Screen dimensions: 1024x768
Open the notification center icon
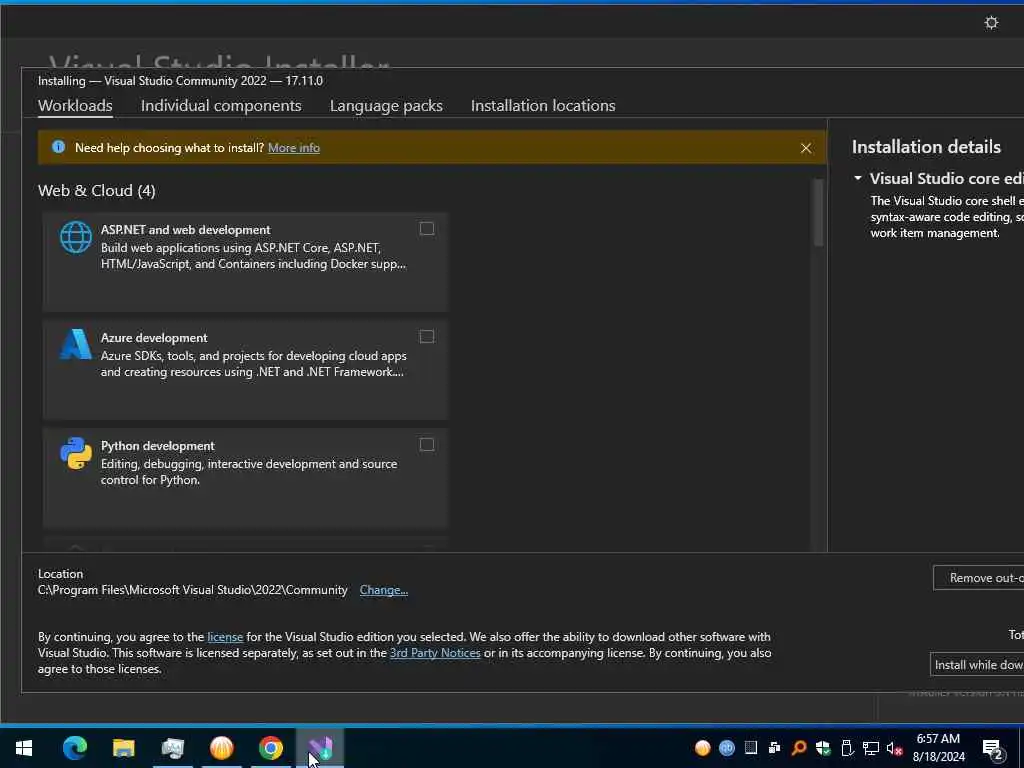pyautogui.click(x=993, y=749)
